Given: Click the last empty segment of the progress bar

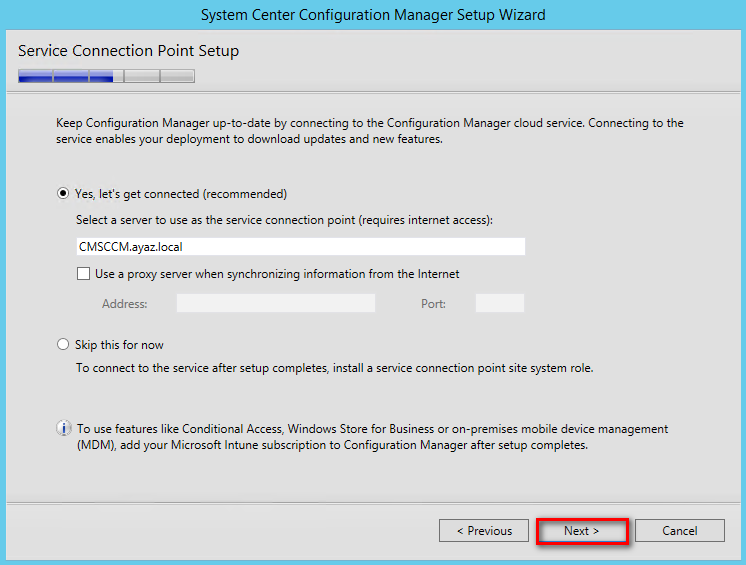Looking at the screenshot, I should (x=178, y=76).
